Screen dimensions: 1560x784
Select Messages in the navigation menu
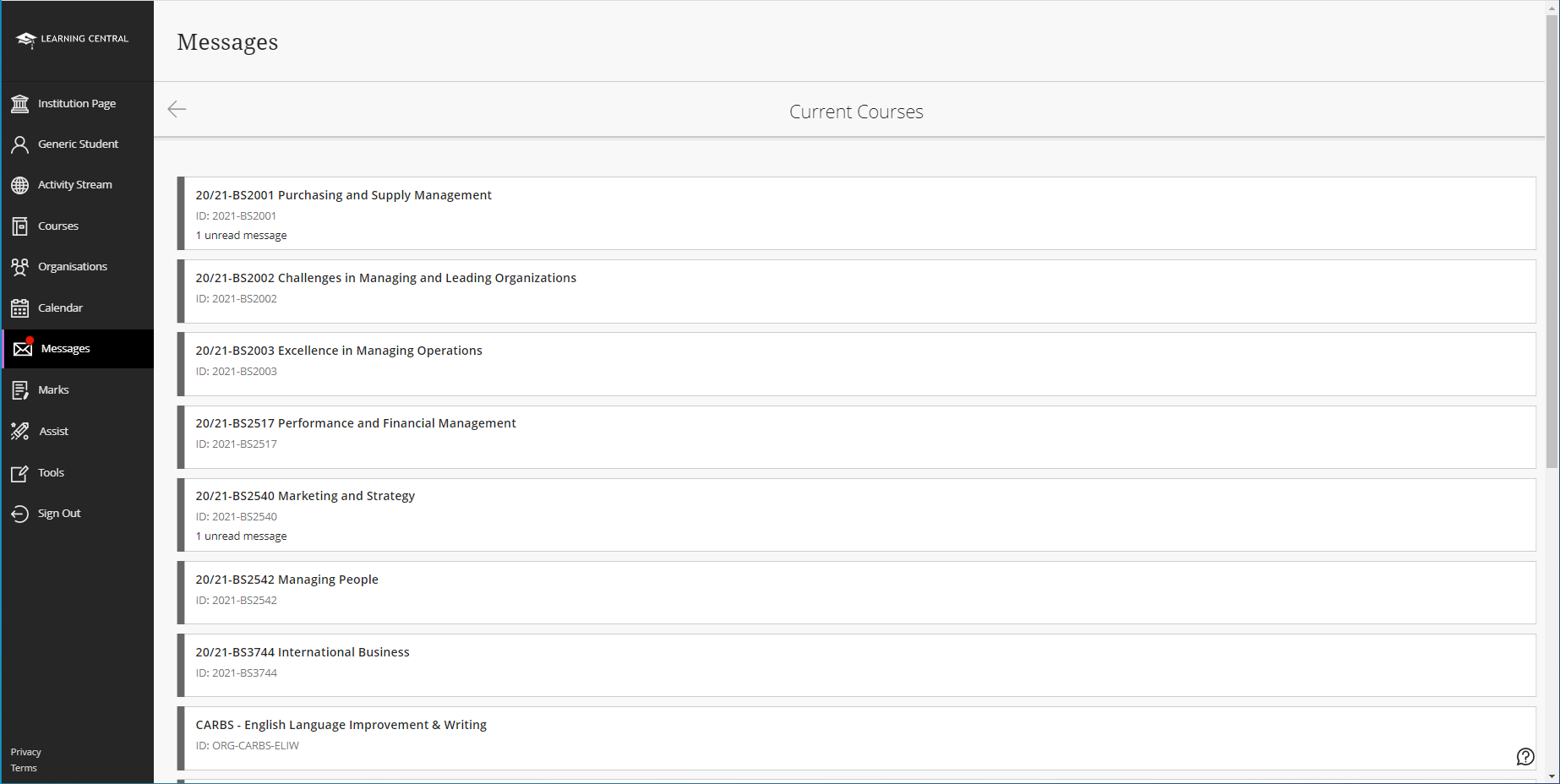[x=67, y=348]
